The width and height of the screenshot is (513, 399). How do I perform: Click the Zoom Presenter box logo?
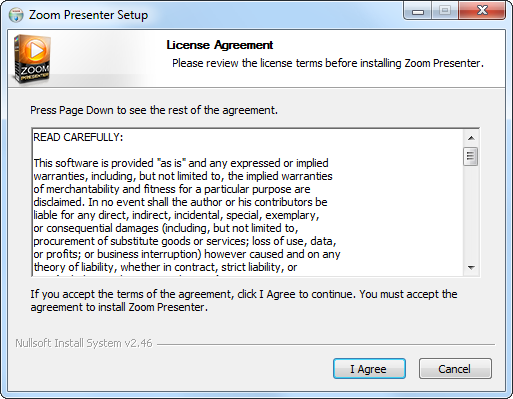click(x=32, y=59)
